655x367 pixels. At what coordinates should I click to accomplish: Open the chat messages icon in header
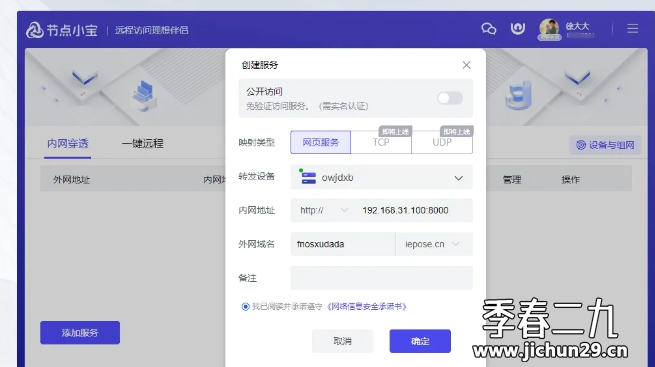(x=489, y=29)
